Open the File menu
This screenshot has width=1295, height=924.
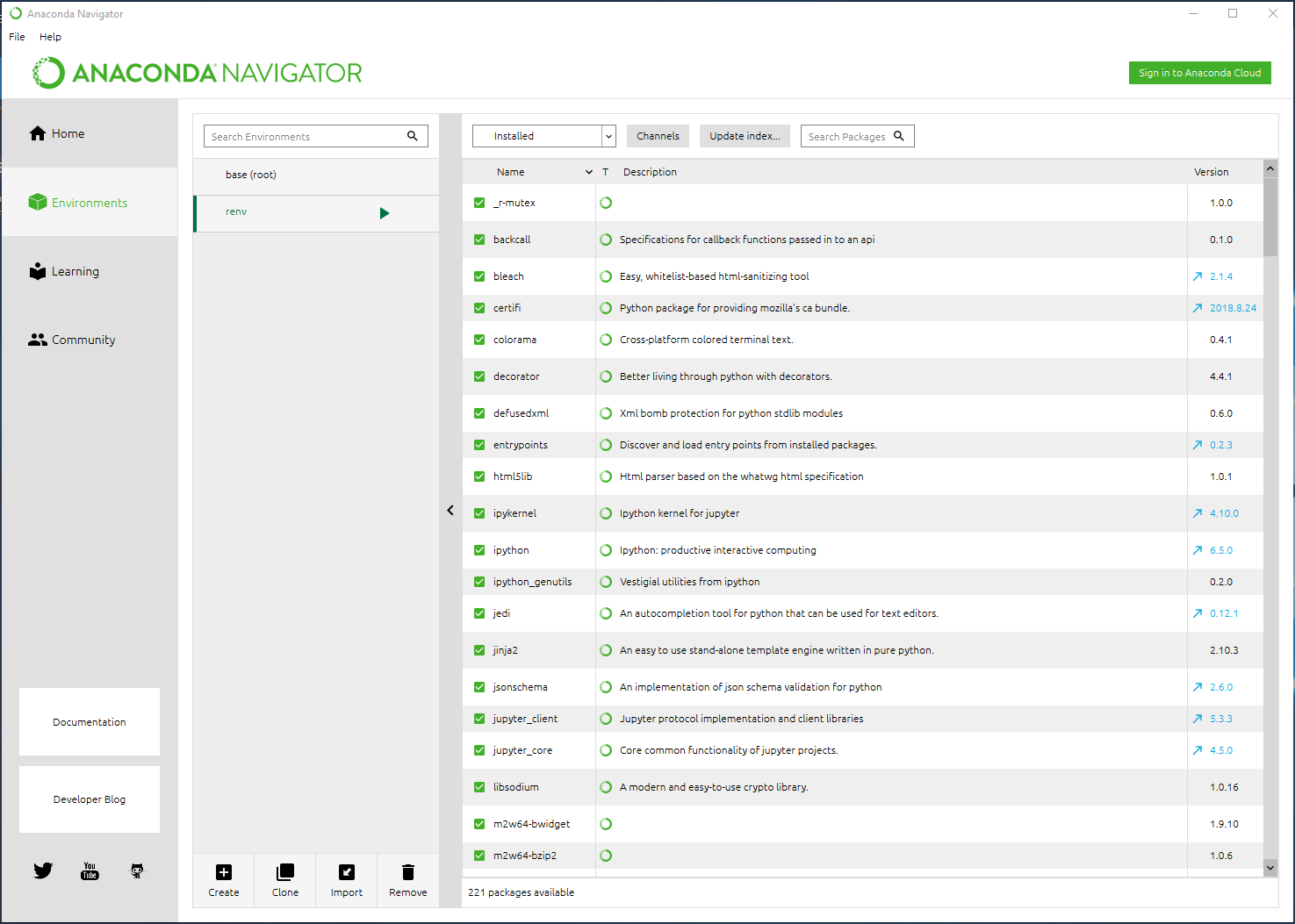click(17, 37)
